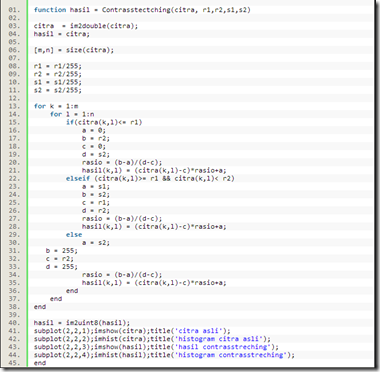Click the subplot(2,2,2) 'histogram citra asli' line
The width and height of the screenshot is (380, 372).
click(152, 338)
